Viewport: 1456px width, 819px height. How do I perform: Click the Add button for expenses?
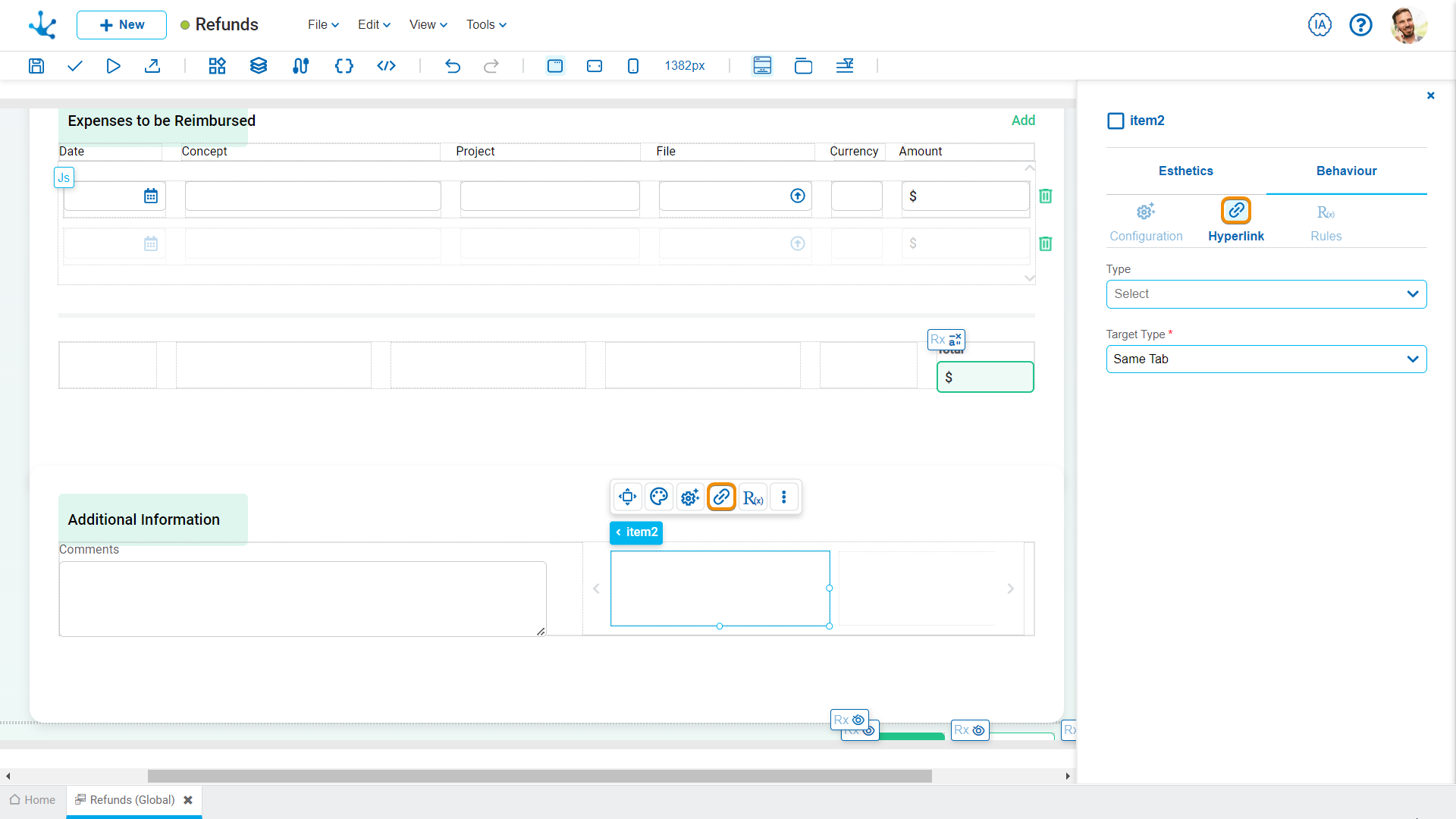1023,120
